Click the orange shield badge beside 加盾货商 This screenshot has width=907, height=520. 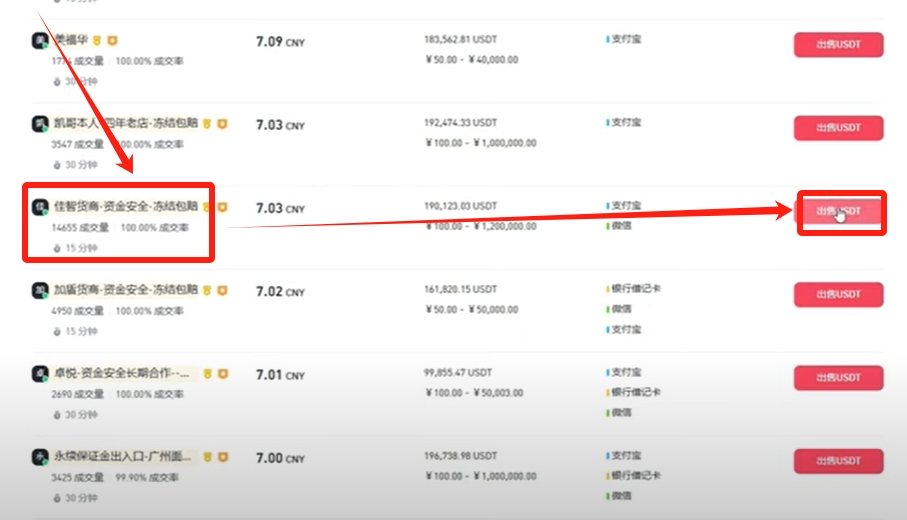222,290
